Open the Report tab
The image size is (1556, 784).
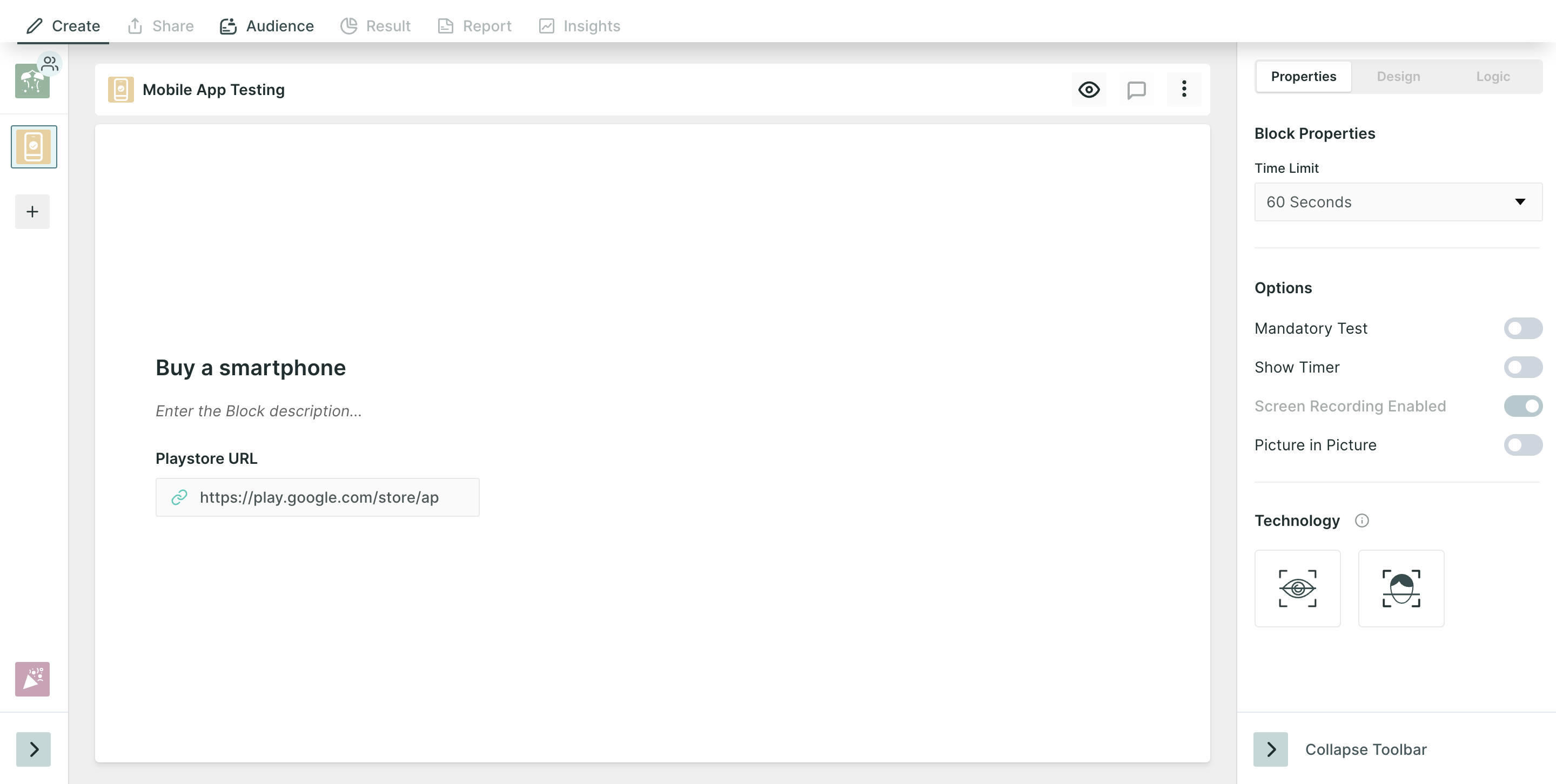(x=474, y=26)
